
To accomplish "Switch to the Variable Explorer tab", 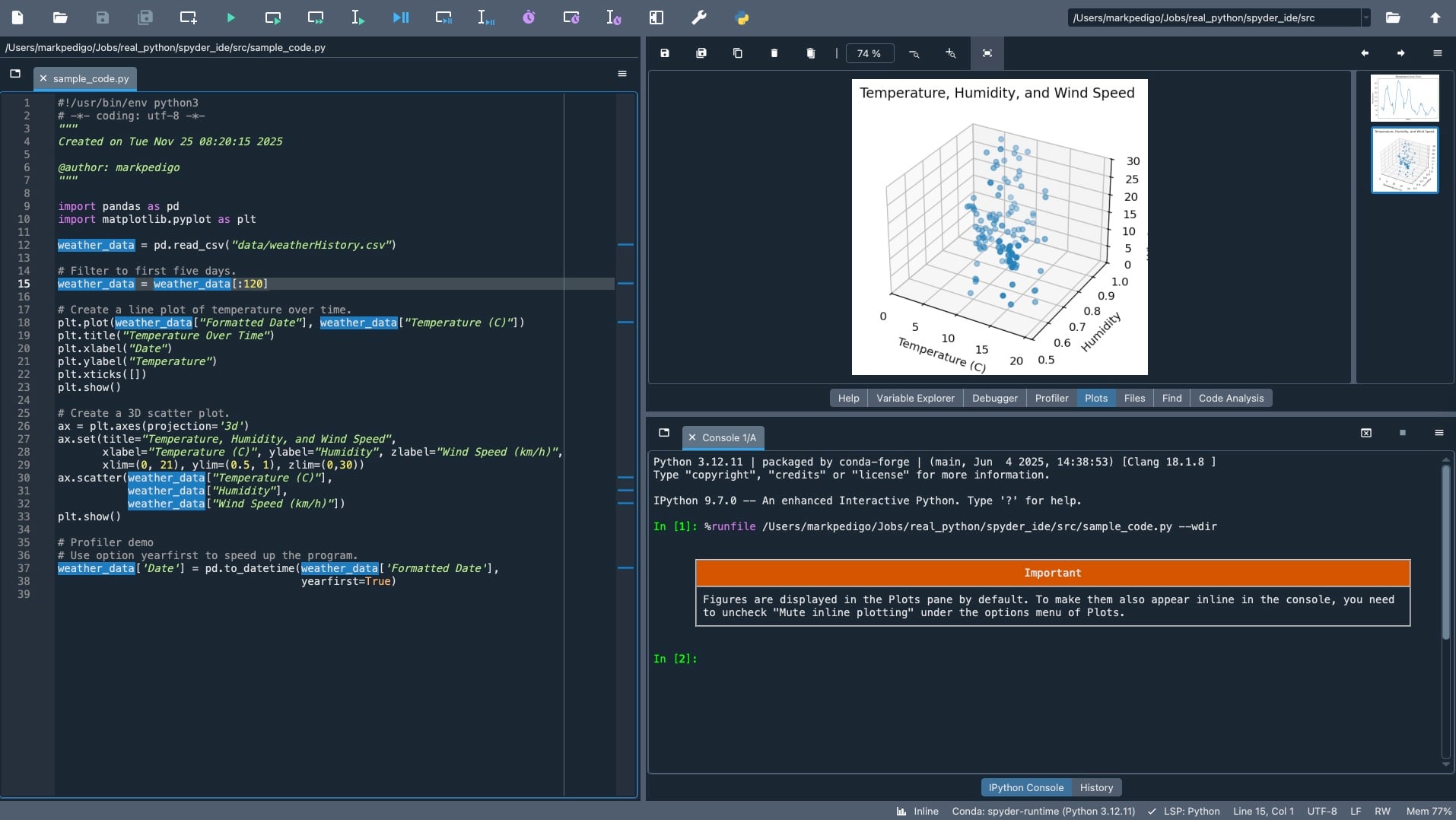I will tap(915, 398).
